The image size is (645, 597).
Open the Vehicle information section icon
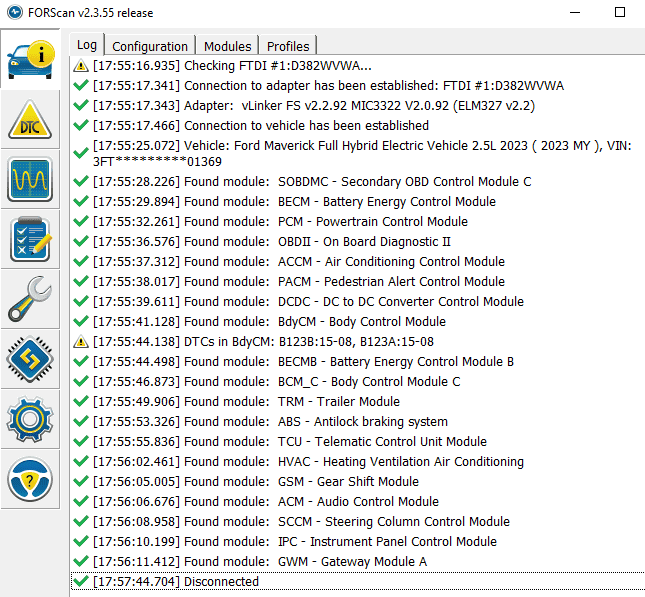30,59
